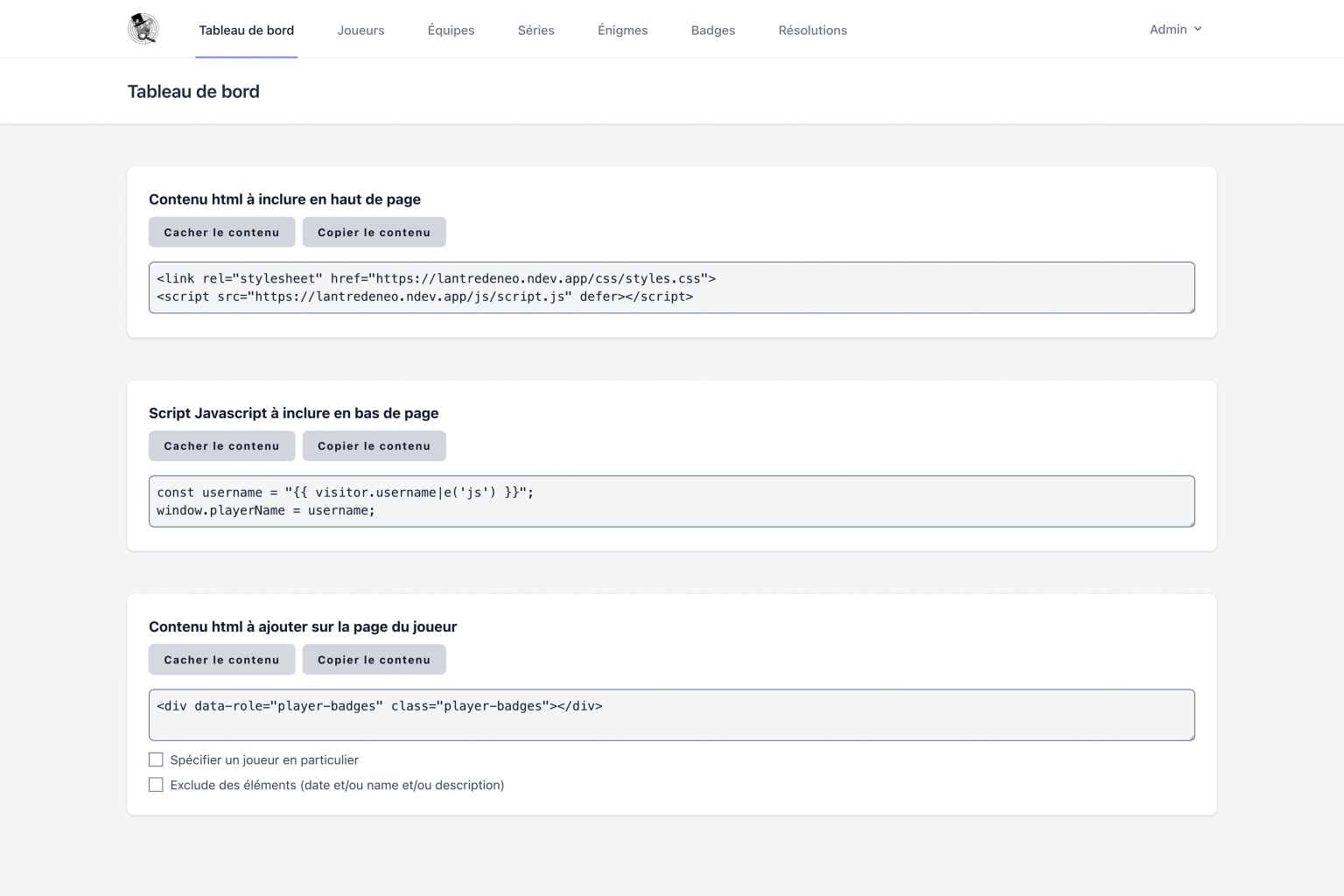
Task: Click inside the stylesheet link code field
Action: click(671, 287)
